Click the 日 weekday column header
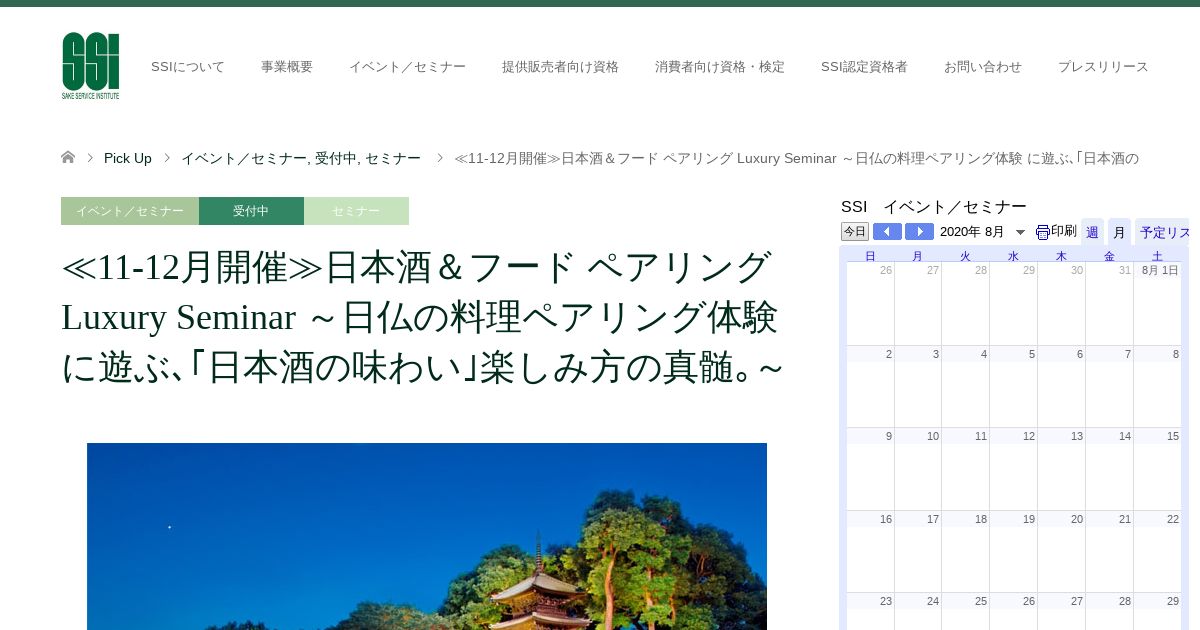 click(x=870, y=256)
